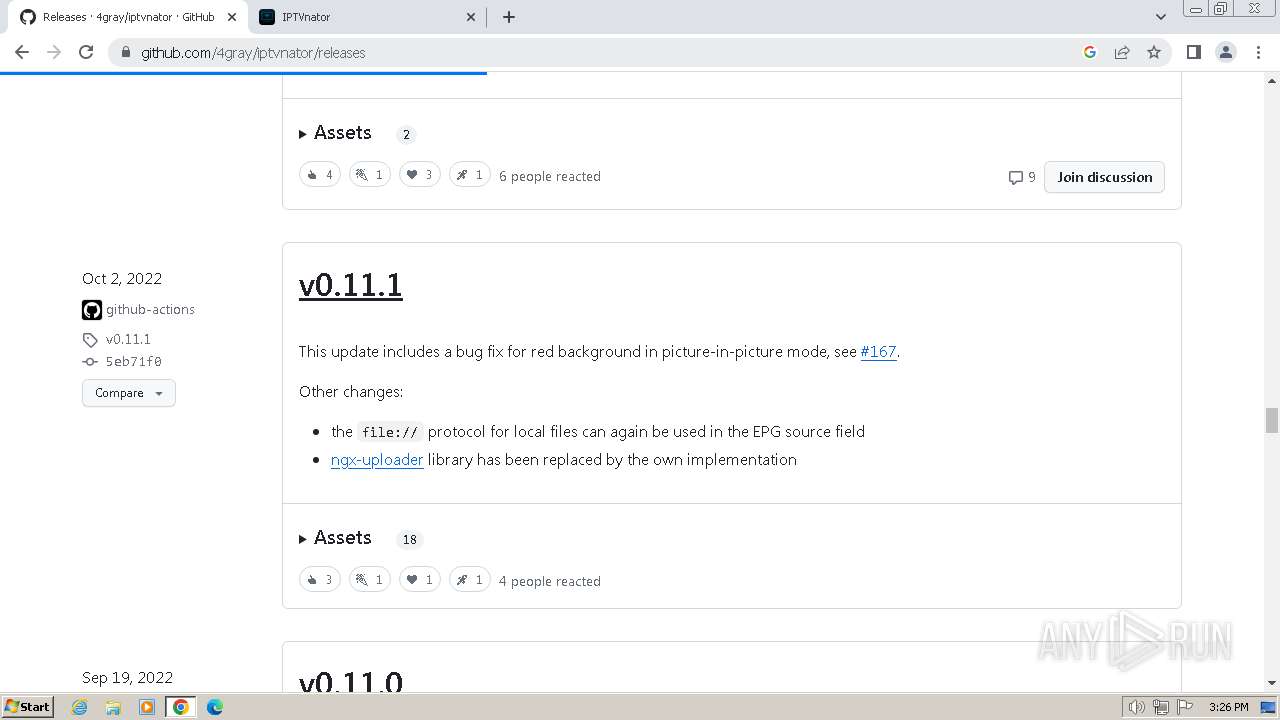Open the network icon in system tray

click(x=1161, y=707)
